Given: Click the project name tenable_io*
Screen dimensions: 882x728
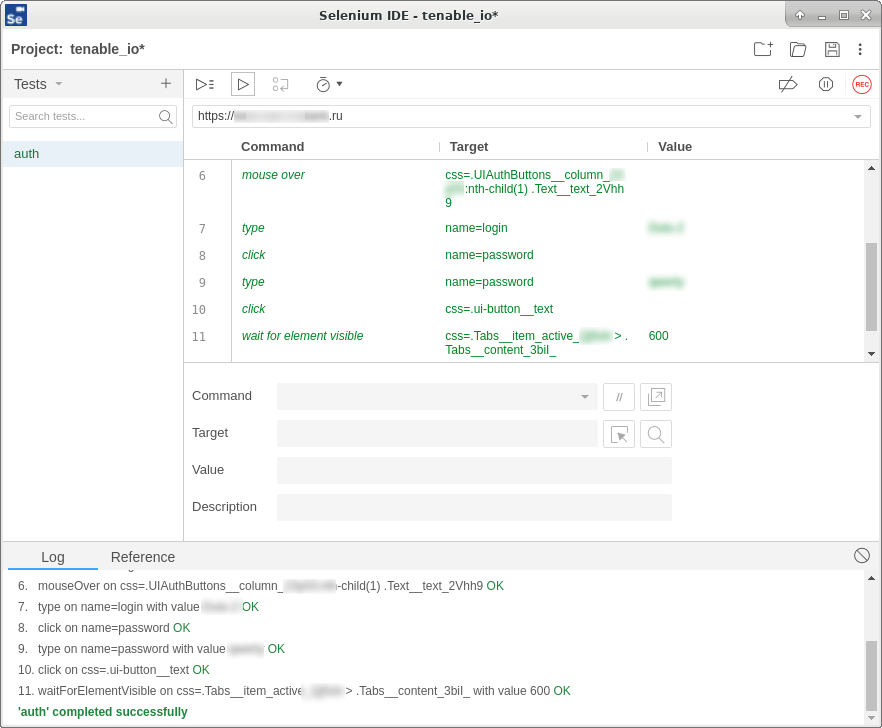Looking at the screenshot, I should tap(107, 50).
